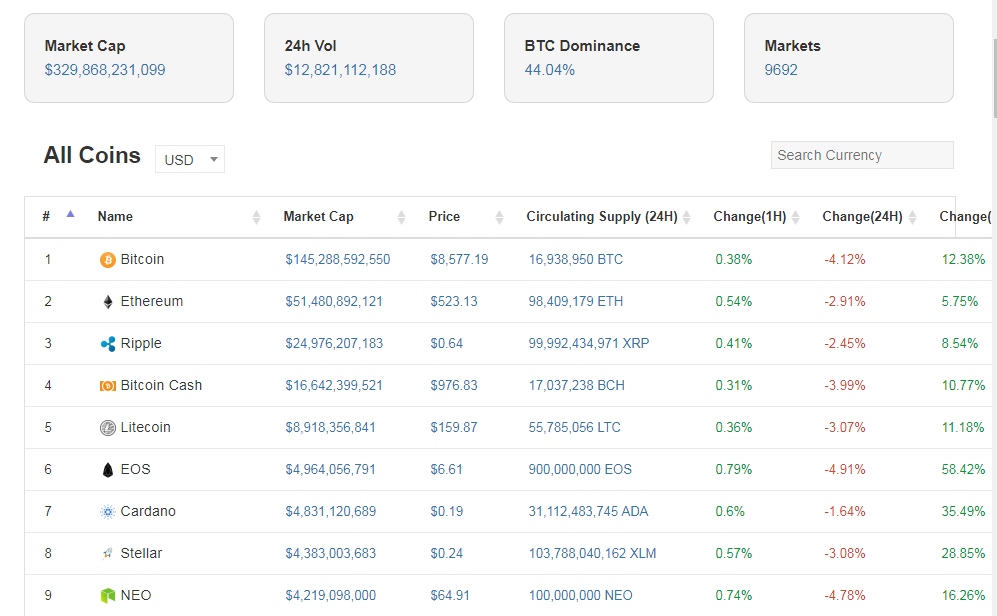Click the Ethereum diamond icon
The image size is (997, 616).
click(x=108, y=302)
